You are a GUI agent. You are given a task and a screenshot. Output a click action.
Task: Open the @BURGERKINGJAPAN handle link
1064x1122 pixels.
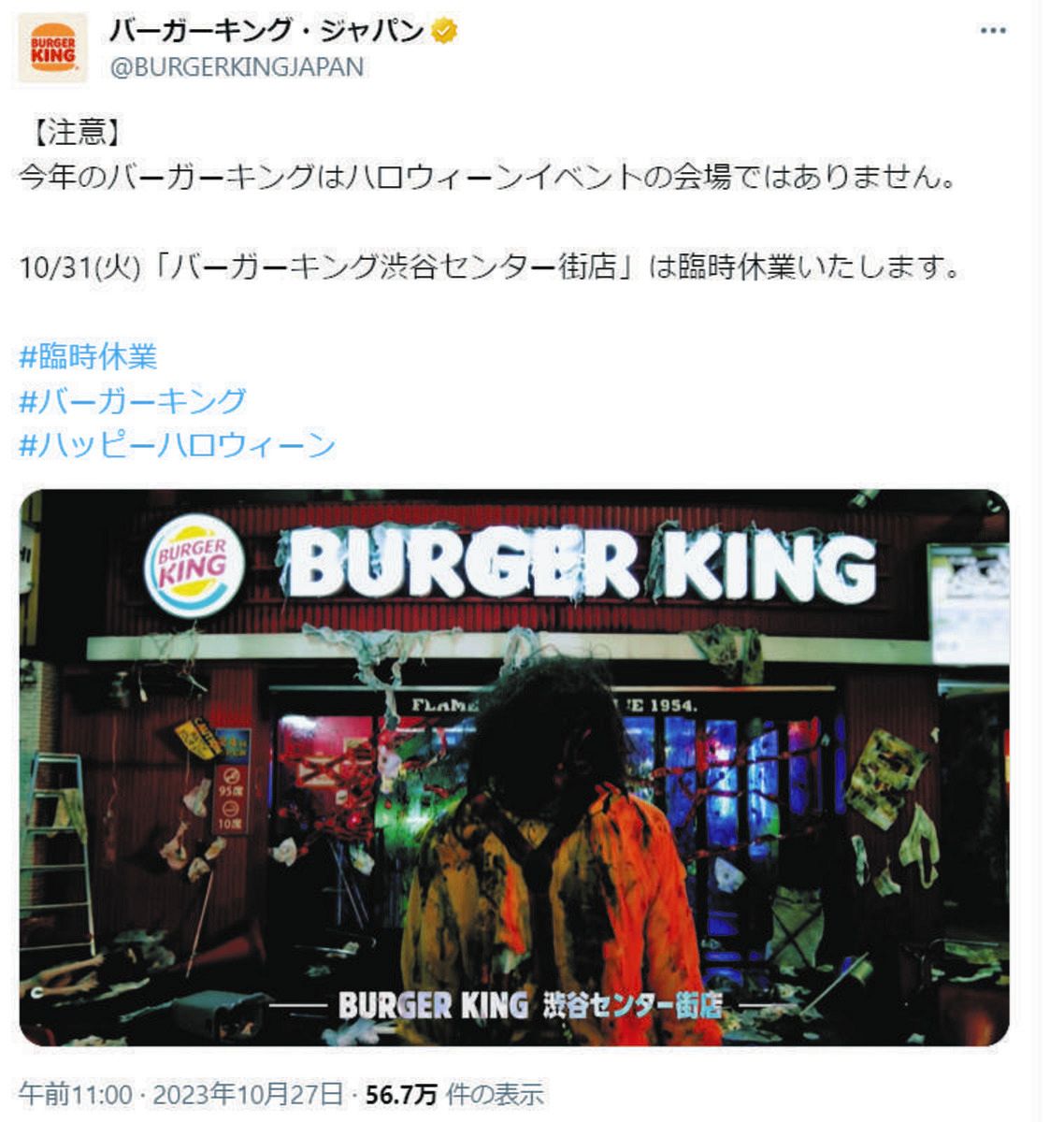click(237, 67)
